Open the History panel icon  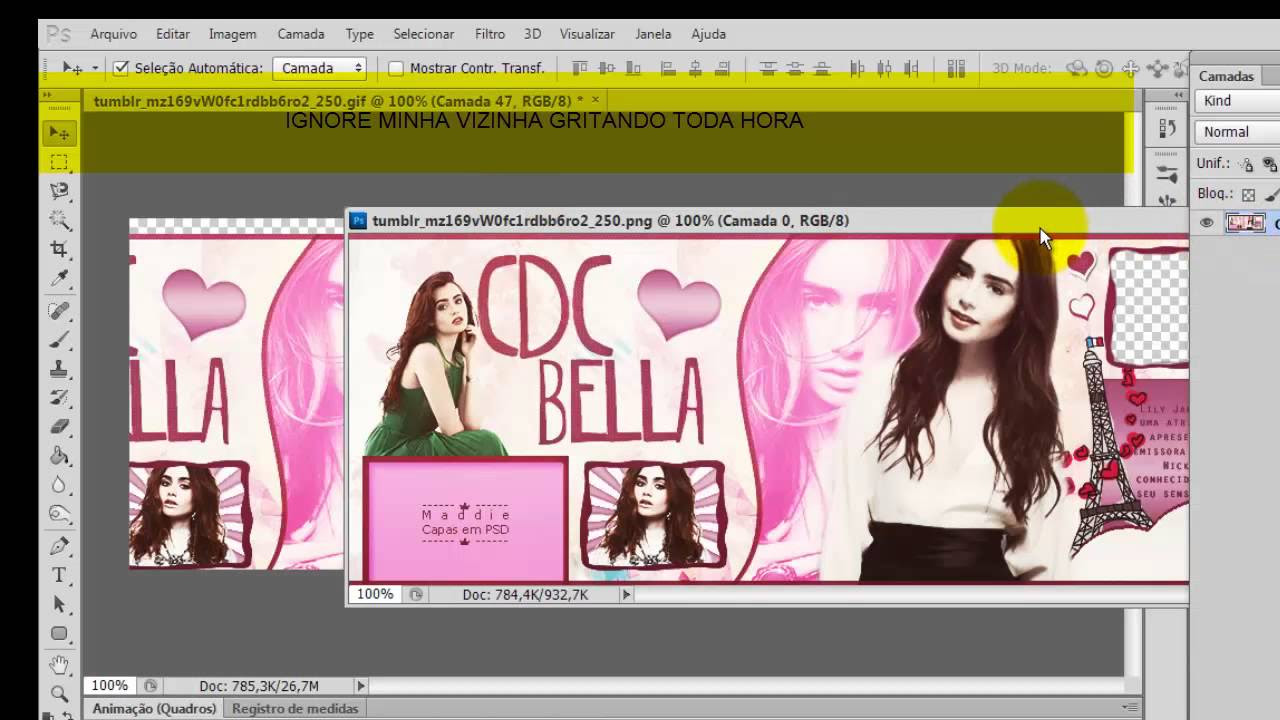[1167, 128]
